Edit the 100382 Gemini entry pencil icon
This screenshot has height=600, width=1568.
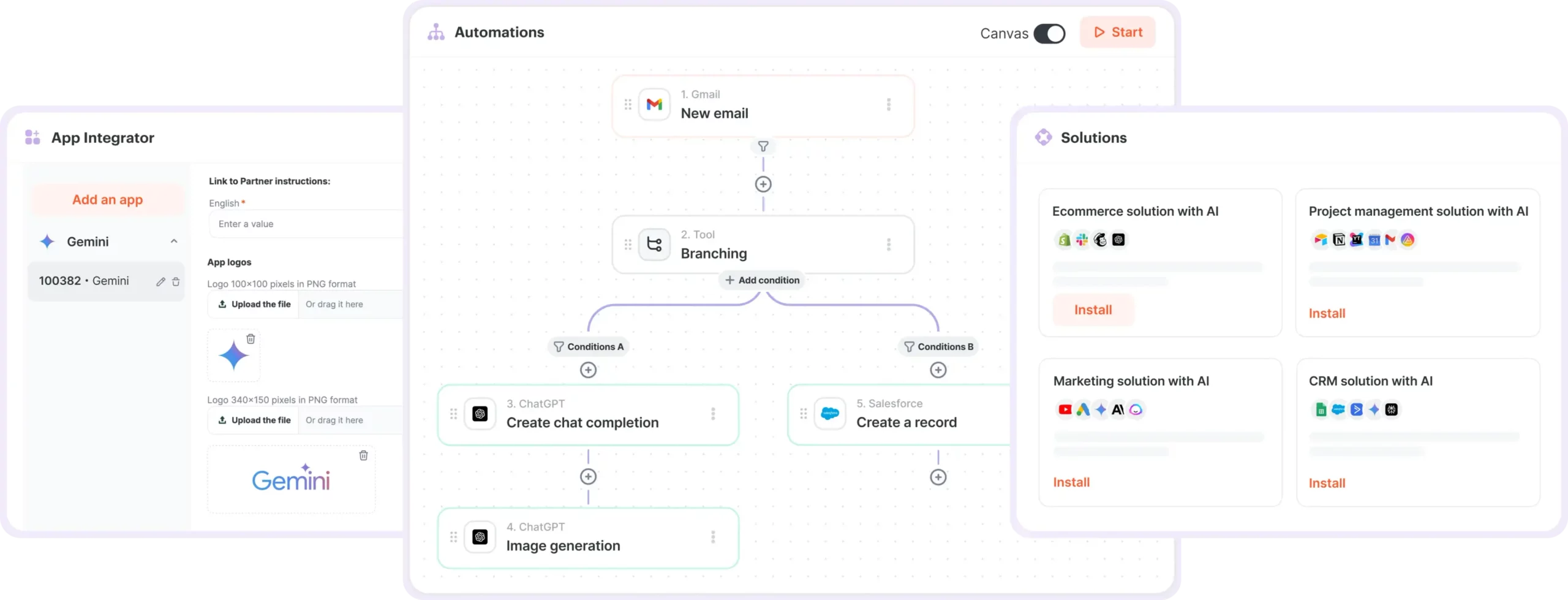160,282
